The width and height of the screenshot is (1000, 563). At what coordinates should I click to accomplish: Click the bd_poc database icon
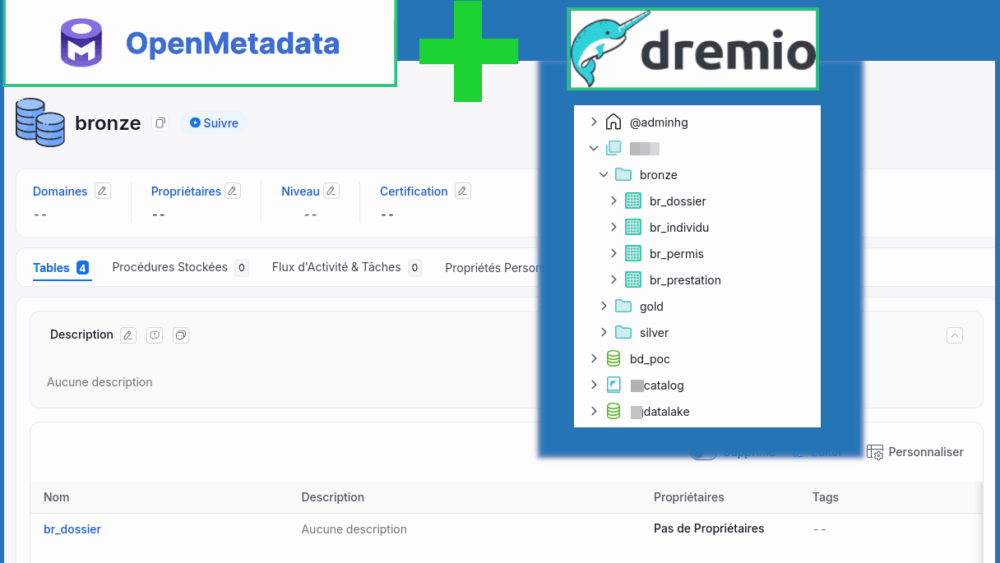613,358
